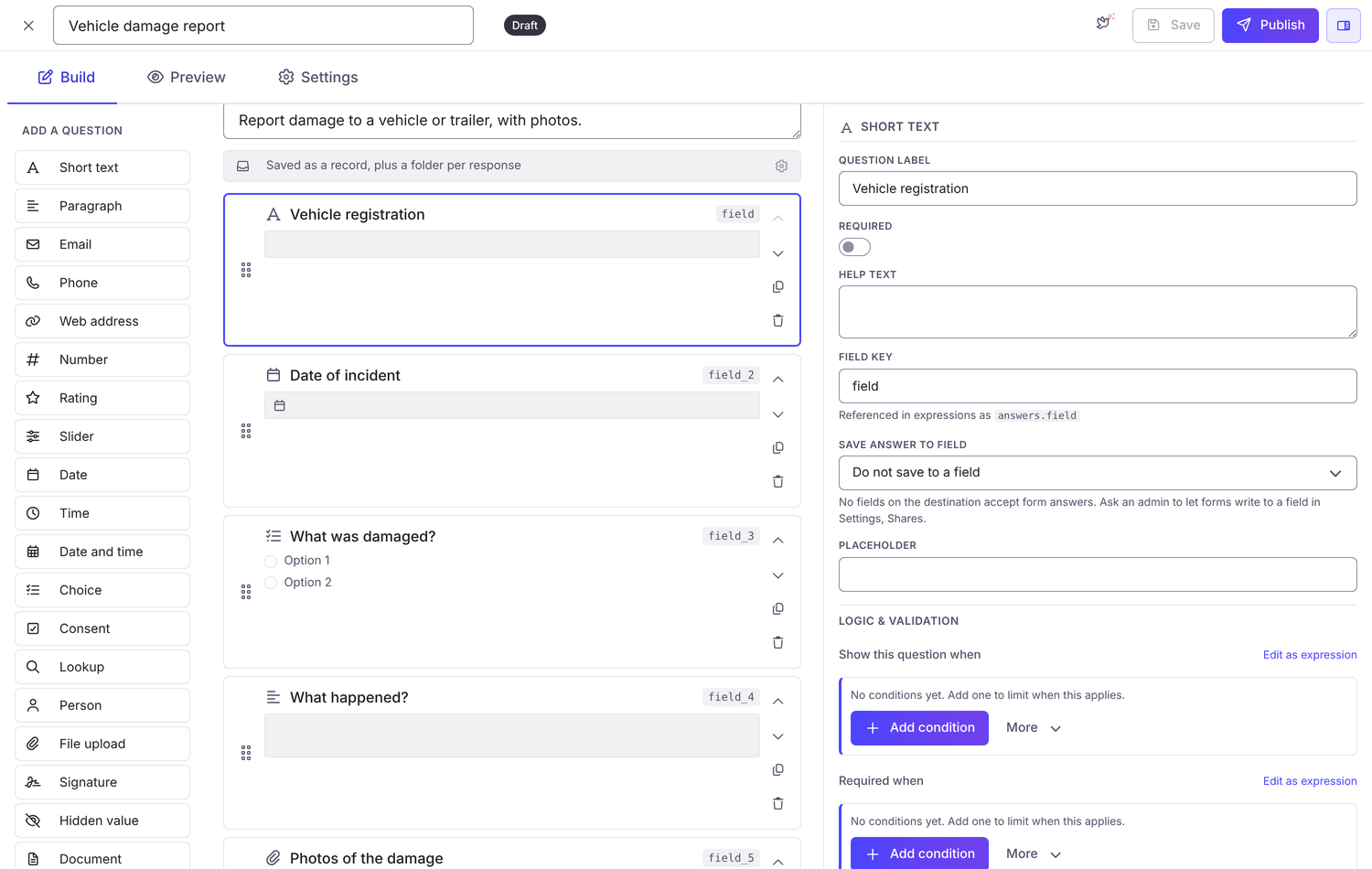Move Date of incident question up
The height and width of the screenshot is (869, 1372).
coord(778,379)
